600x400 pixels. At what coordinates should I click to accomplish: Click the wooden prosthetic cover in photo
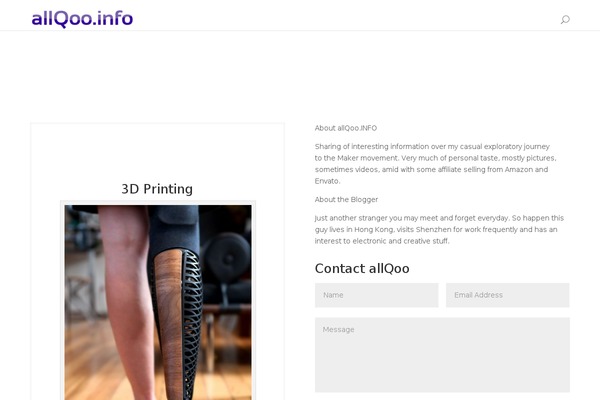point(169,322)
